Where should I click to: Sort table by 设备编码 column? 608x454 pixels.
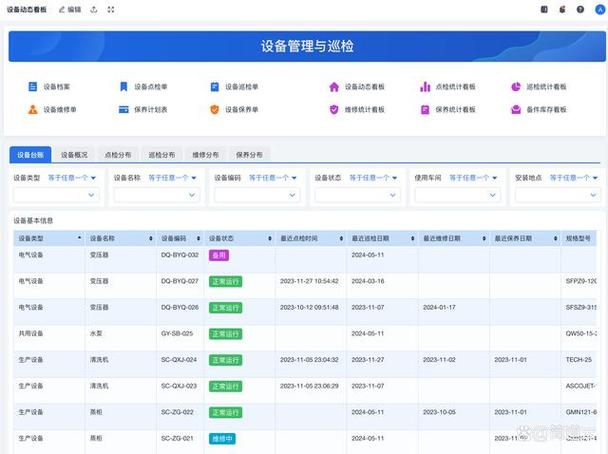[x=198, y=238]
